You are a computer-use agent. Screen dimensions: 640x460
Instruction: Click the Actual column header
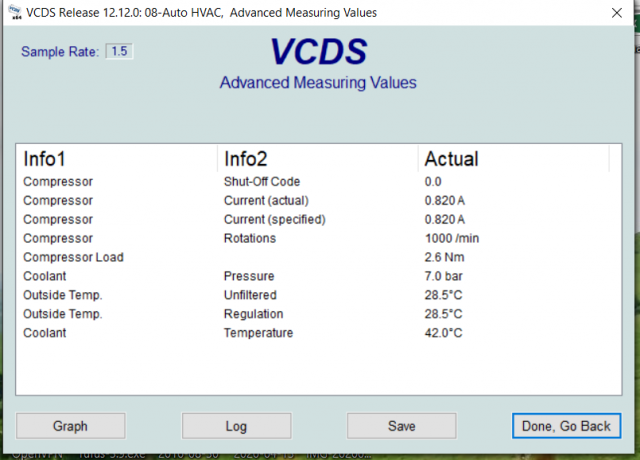(x=451, y=159)
